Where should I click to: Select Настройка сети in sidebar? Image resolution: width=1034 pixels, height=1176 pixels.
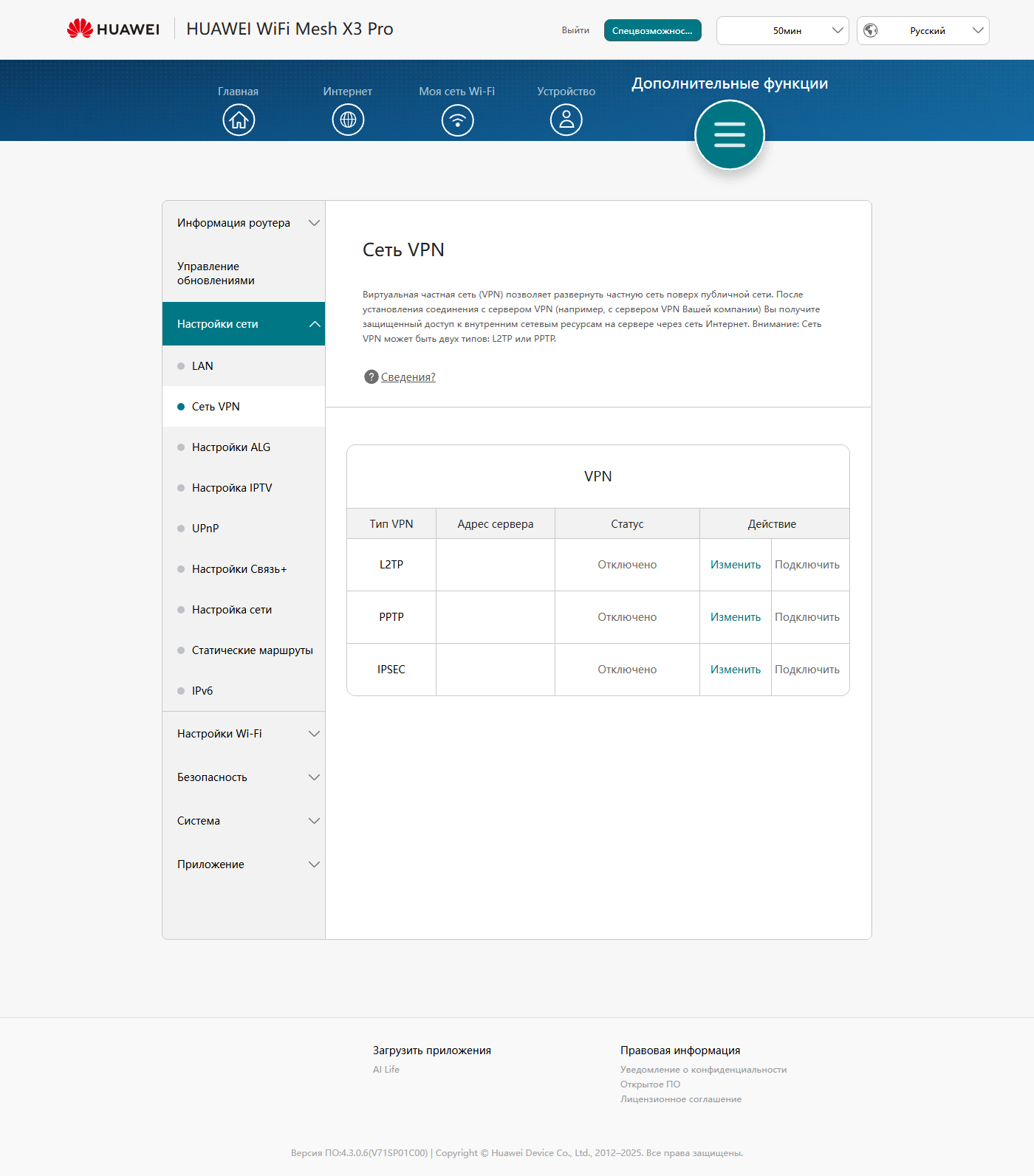pos(244,610)
